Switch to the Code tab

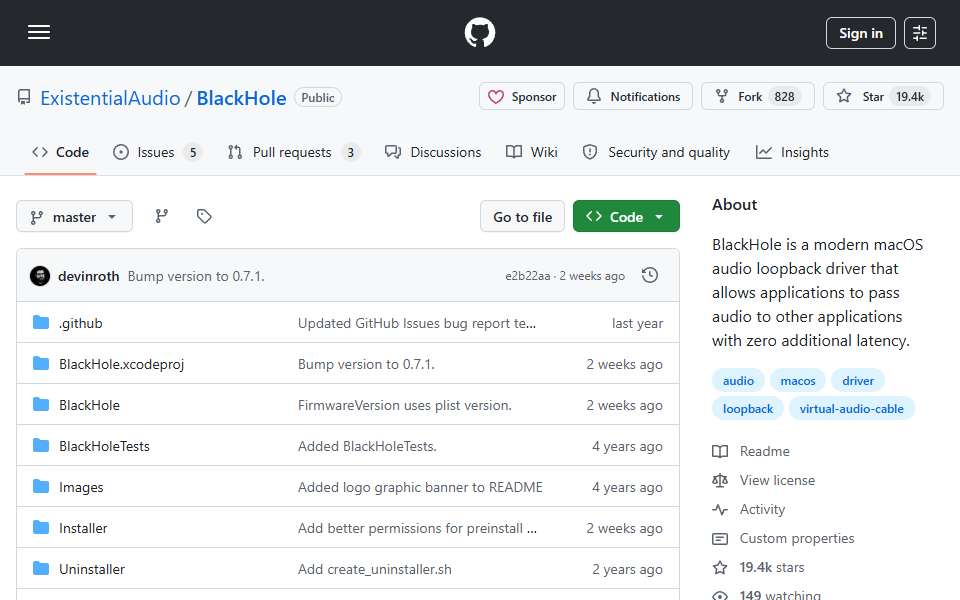pyautogui.click(x=60, y=152)
